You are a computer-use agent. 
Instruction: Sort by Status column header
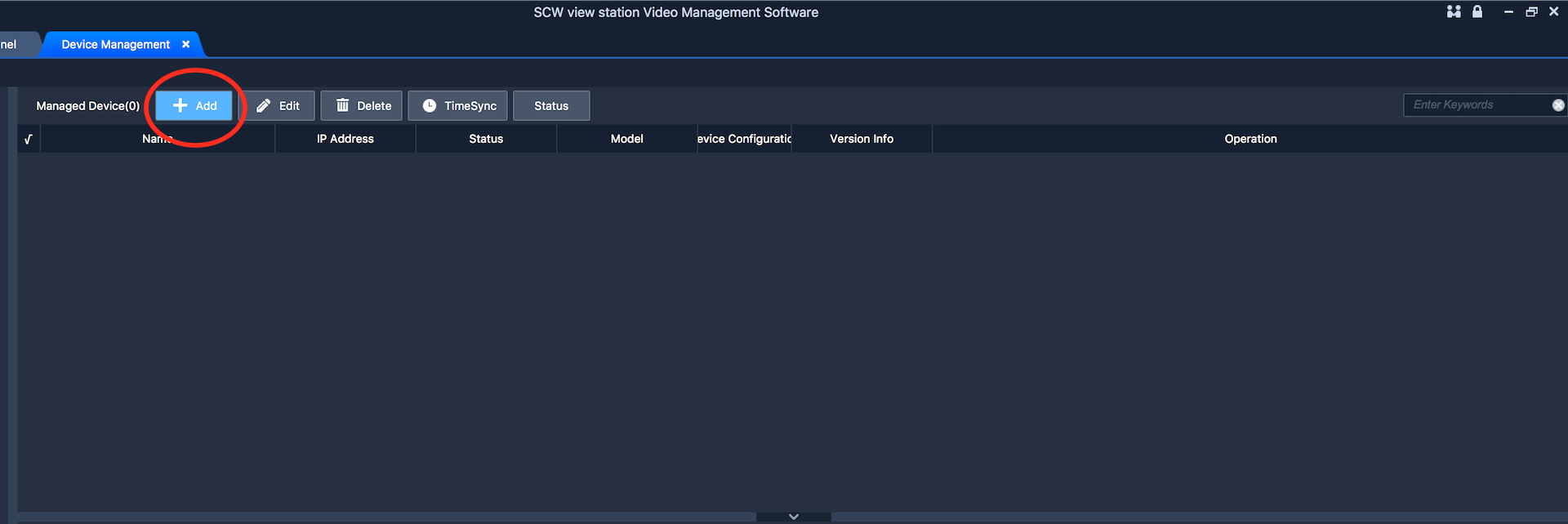[486, 139]
